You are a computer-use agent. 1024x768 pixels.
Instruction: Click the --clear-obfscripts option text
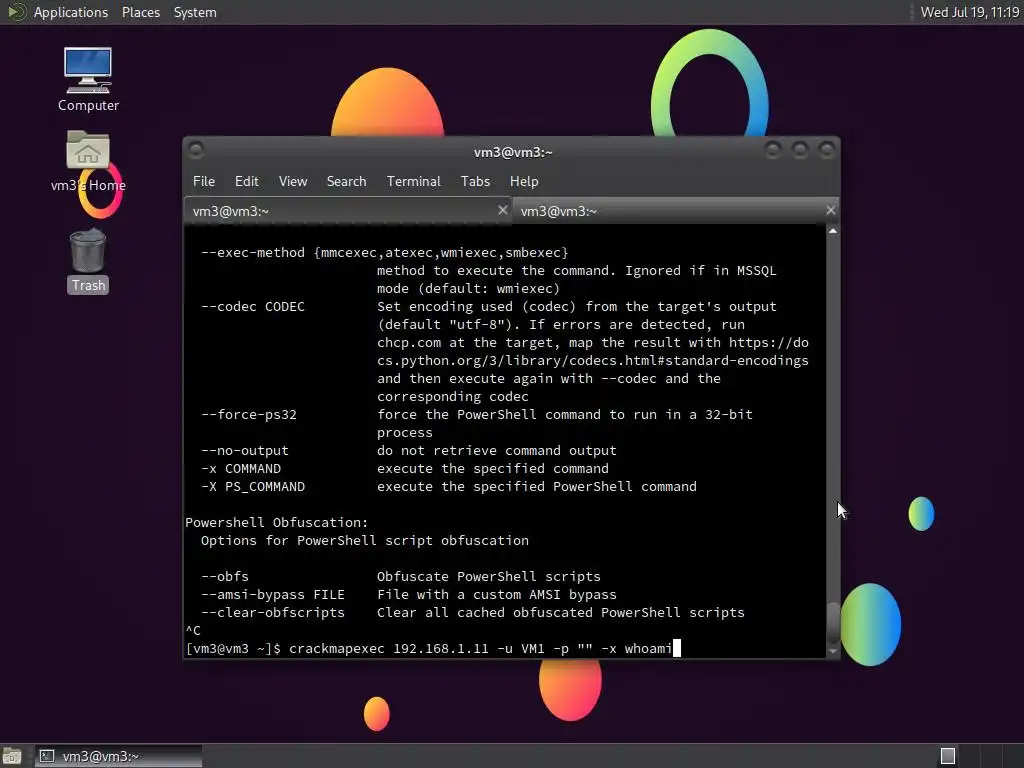click(272, 613)
